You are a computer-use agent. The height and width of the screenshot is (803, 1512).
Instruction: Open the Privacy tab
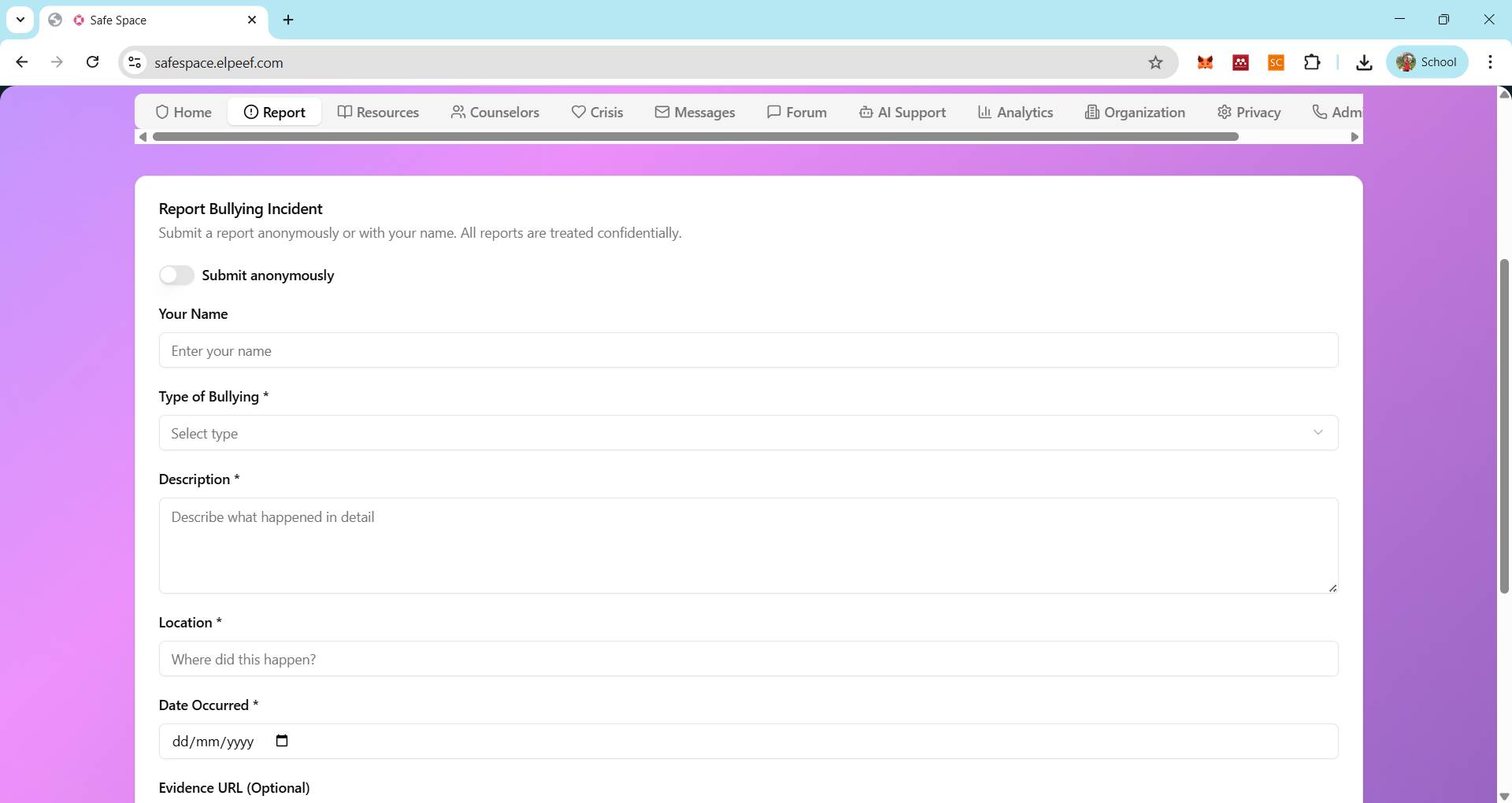pyautogui.click(x=1249, y=112)
